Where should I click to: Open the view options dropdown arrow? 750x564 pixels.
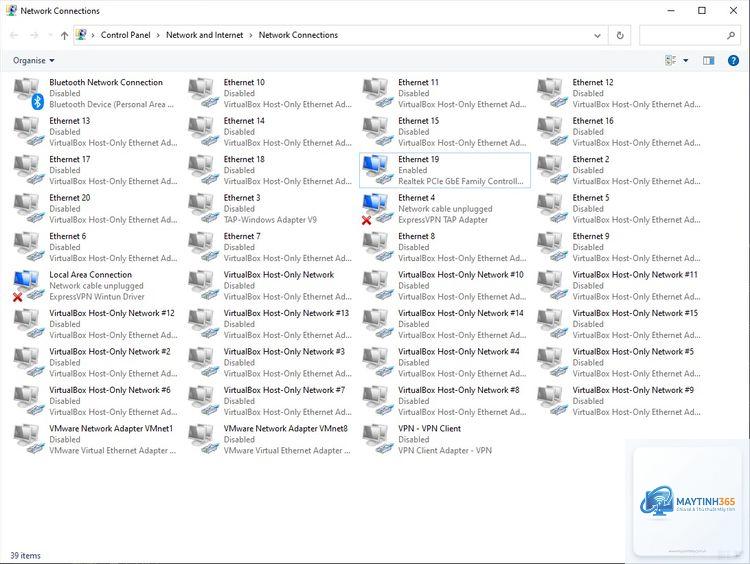coord(685,60)
